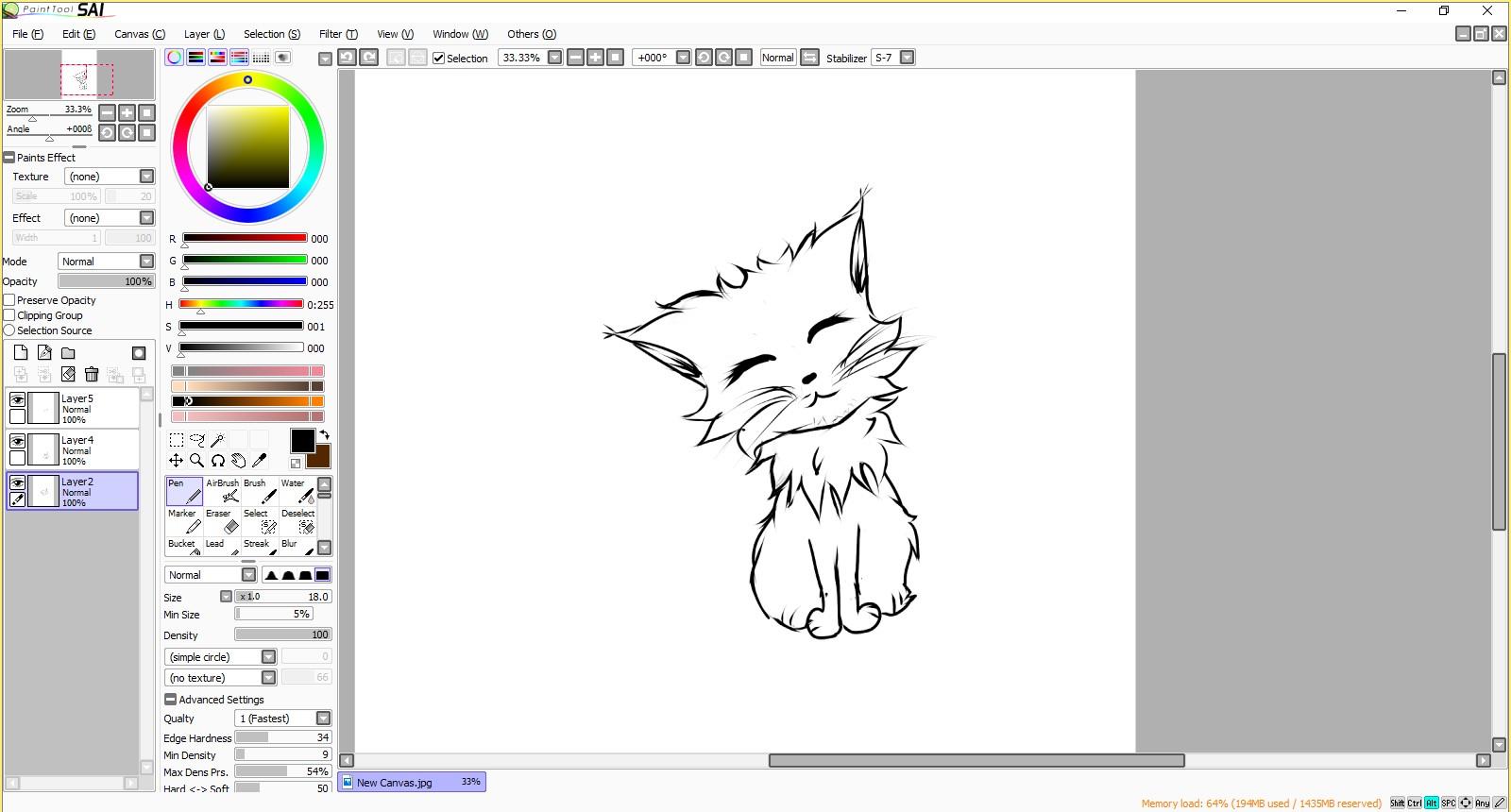Enable Clipping Group checkbox
Image resolution: width=1511 pixels, height=812 pixels.
click(9, 315)
